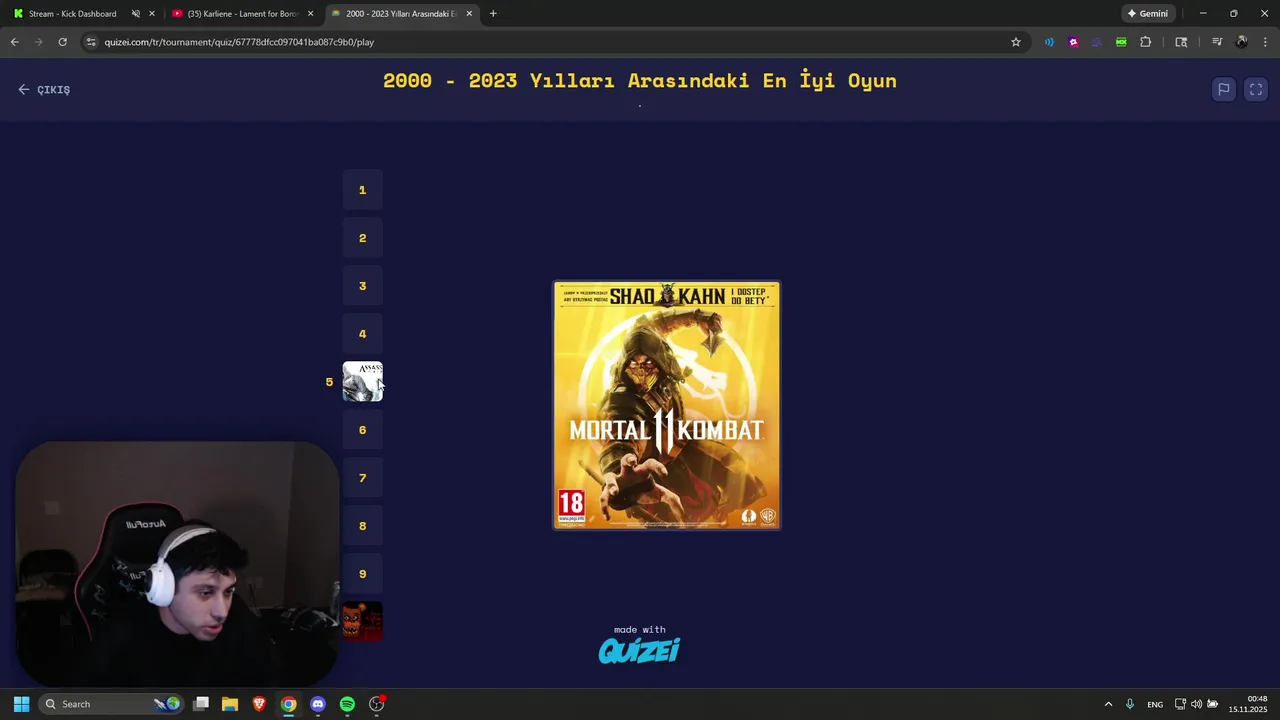Close the active quiz tab
Viewport: 1280px width, 720px height.
469,14
